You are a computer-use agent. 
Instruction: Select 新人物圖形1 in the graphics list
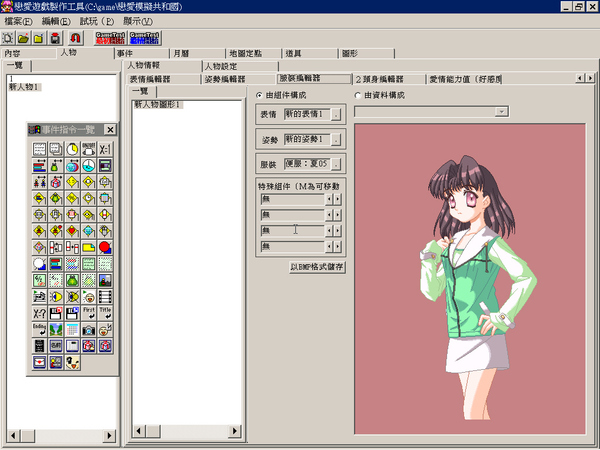coord(157,104)
